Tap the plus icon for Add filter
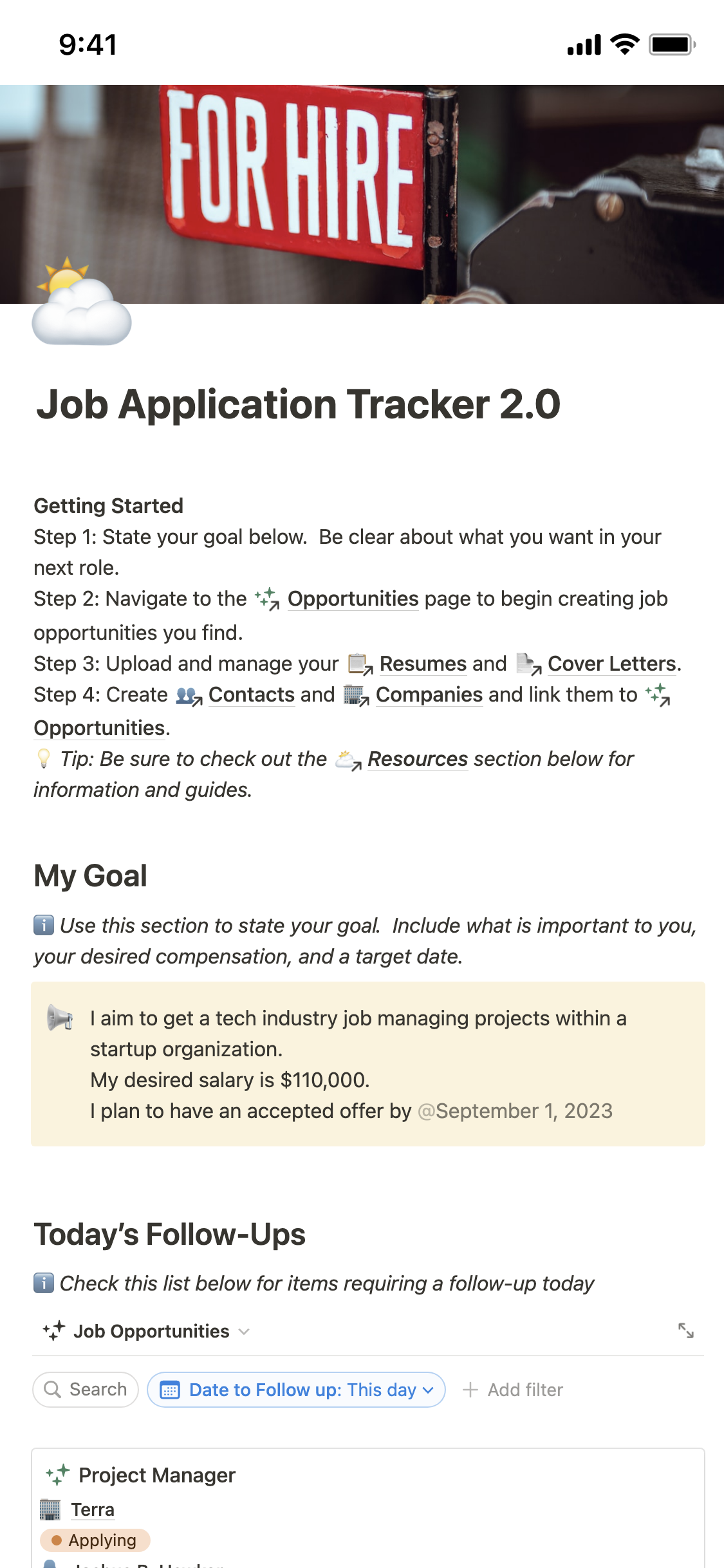The width and height of the screenshot is (724, 1568). [x=470, y=1390]
